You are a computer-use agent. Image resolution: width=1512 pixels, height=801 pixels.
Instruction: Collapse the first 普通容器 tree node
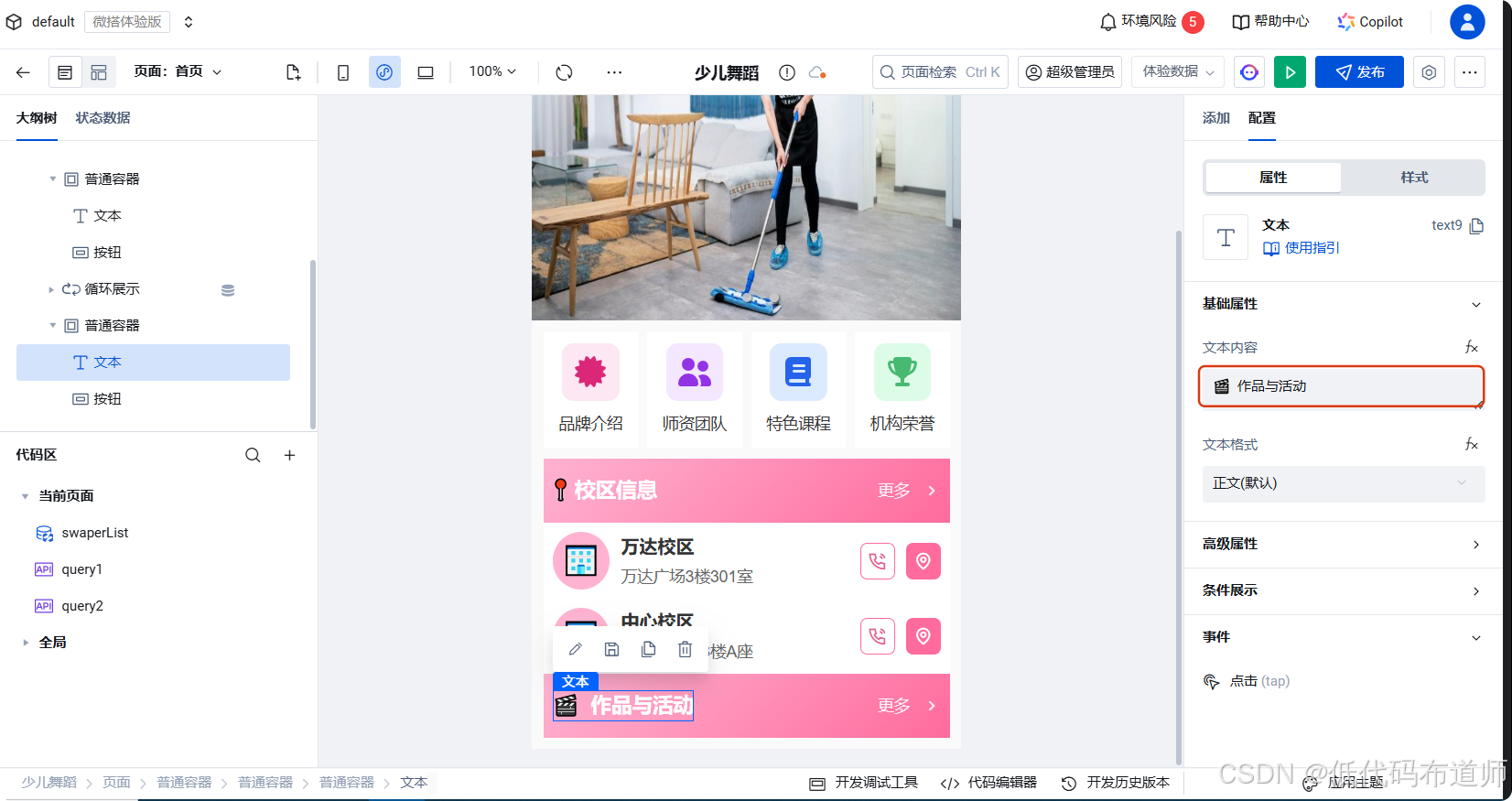52,179
